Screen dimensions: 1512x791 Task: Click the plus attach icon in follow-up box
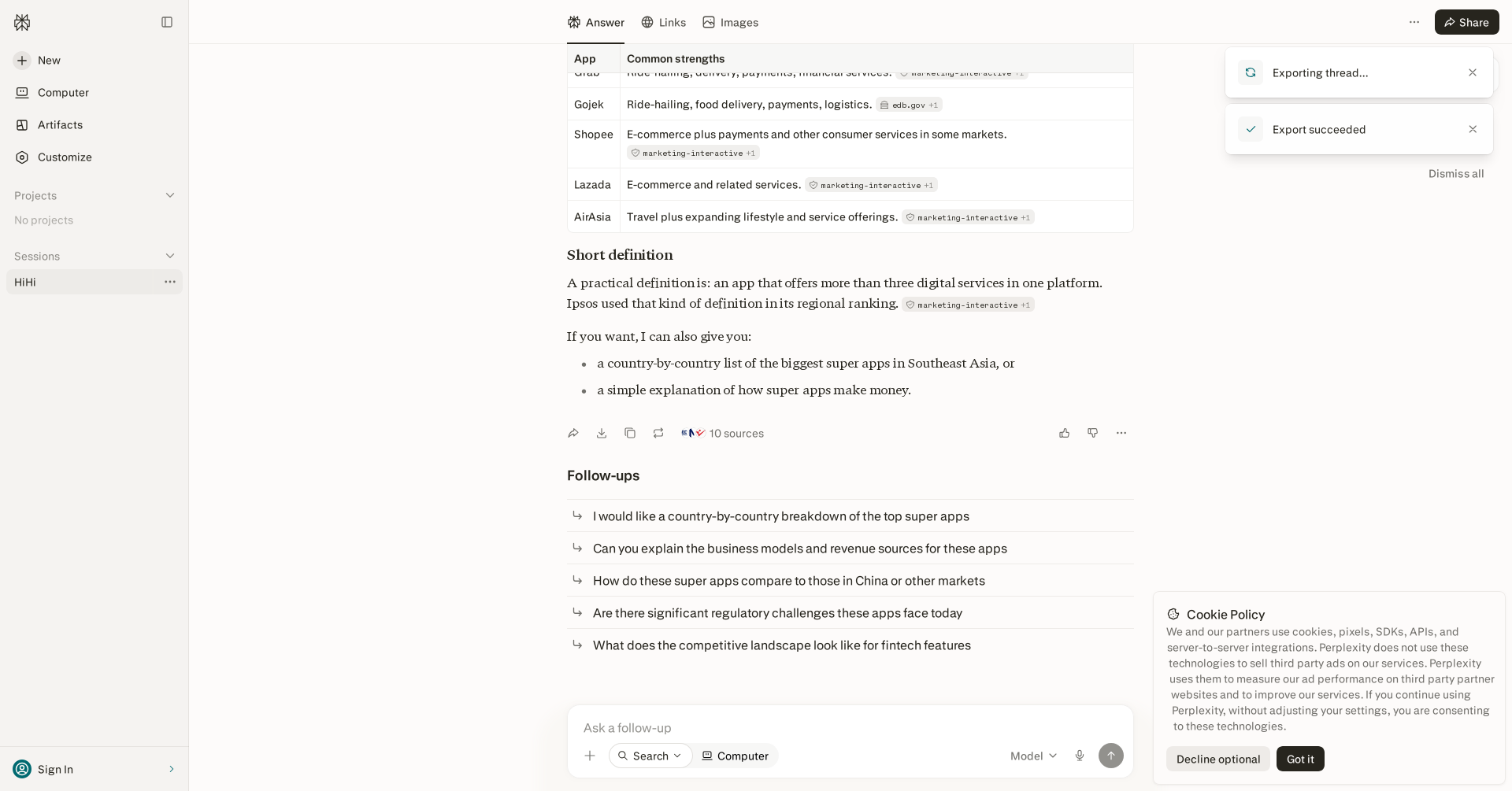coord(590,756)
